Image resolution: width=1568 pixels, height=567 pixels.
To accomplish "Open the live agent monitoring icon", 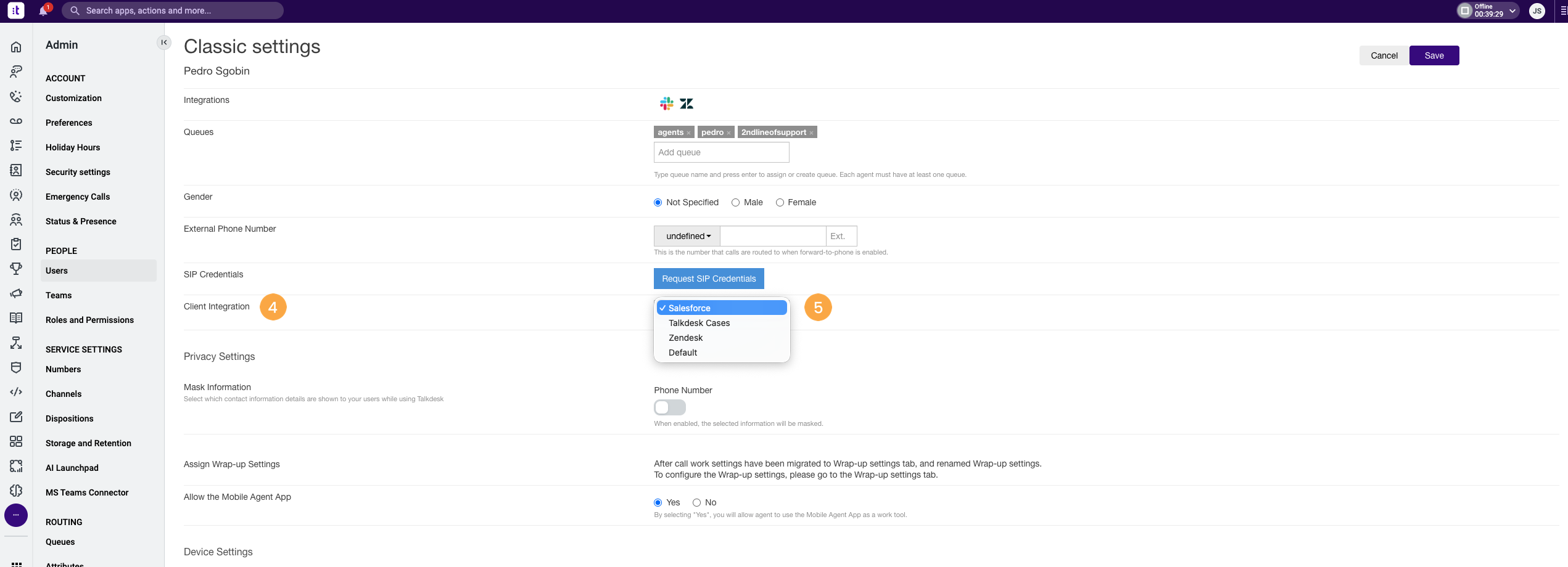I will pos(16,195).
